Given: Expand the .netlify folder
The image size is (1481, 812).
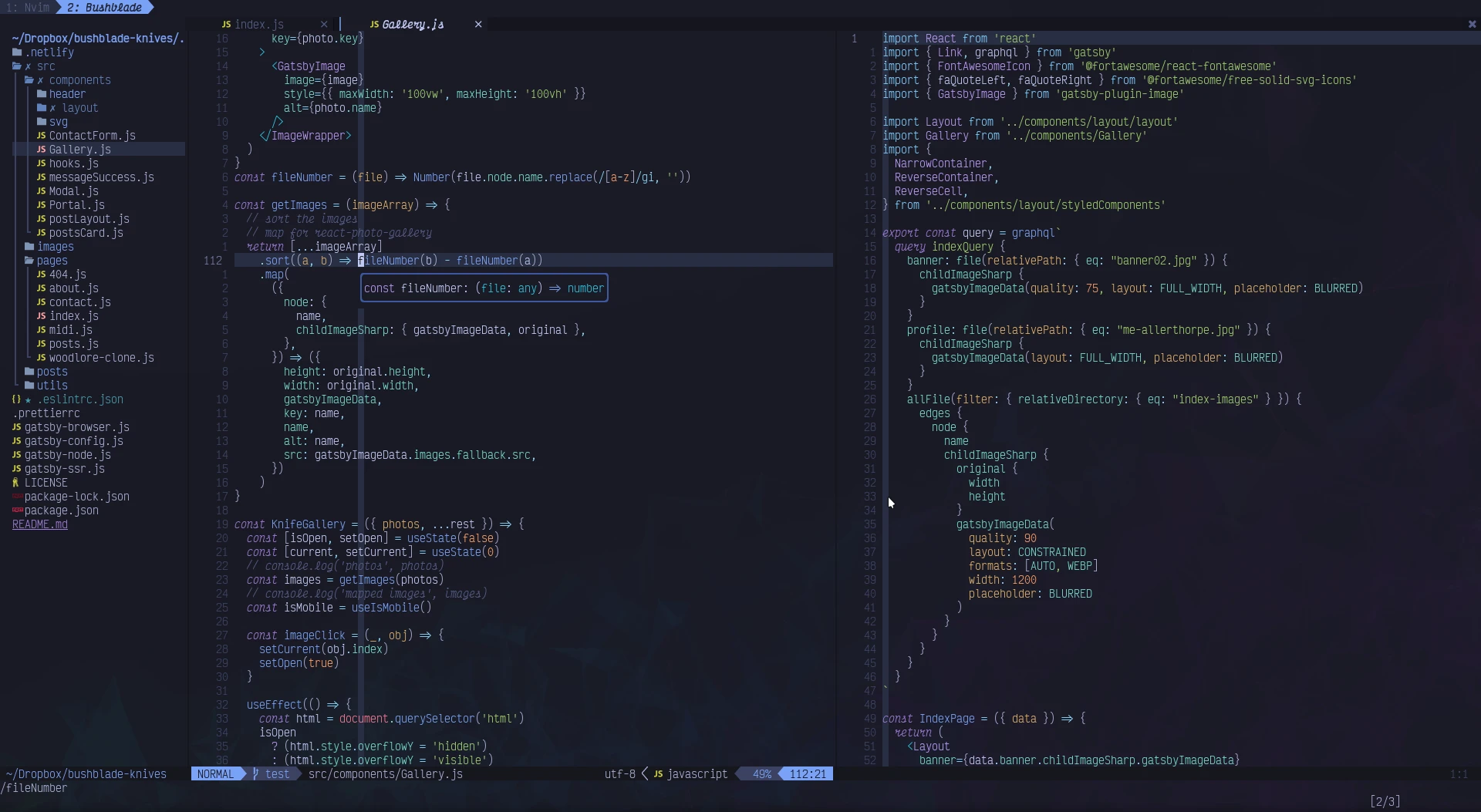Looking at the screenshot, I should click(x=48, y=52).
